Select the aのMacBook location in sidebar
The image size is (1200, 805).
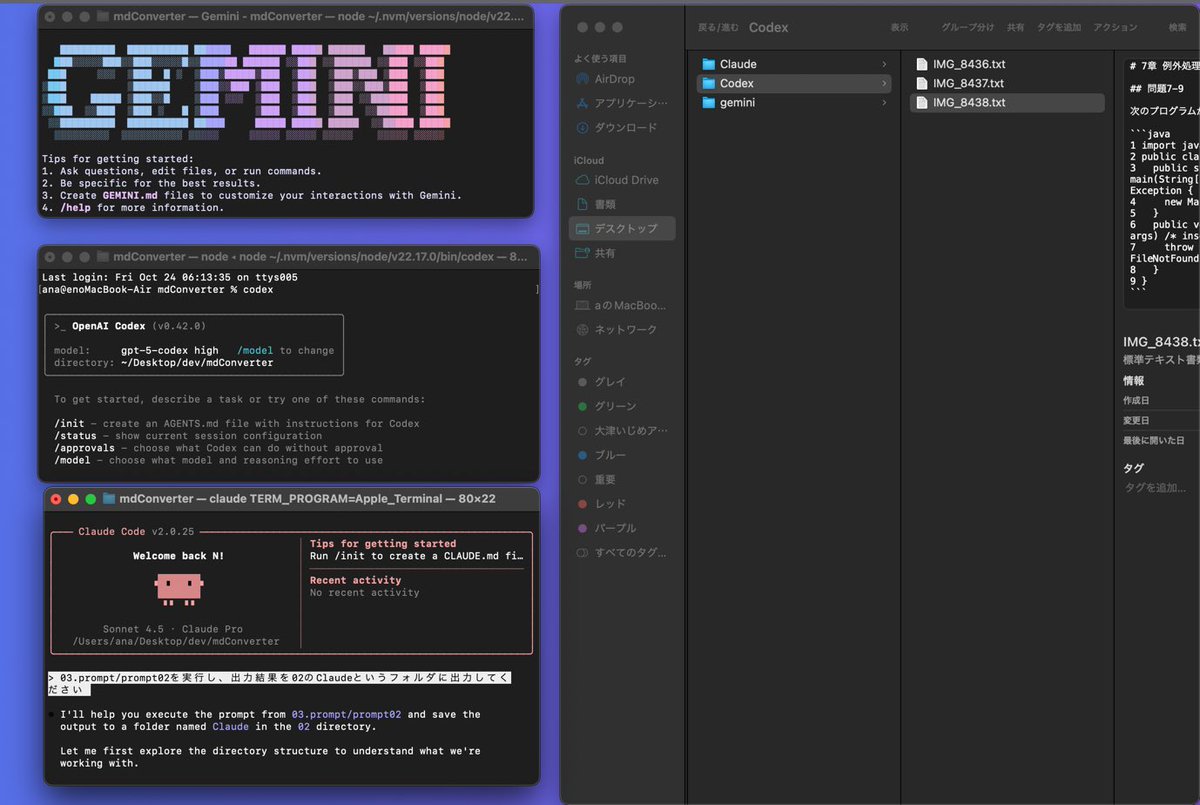click(x=622, y=305)
